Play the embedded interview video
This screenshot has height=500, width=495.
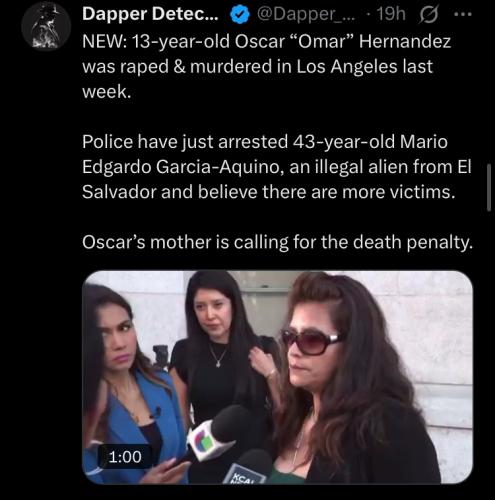click(x=277, y=377)
